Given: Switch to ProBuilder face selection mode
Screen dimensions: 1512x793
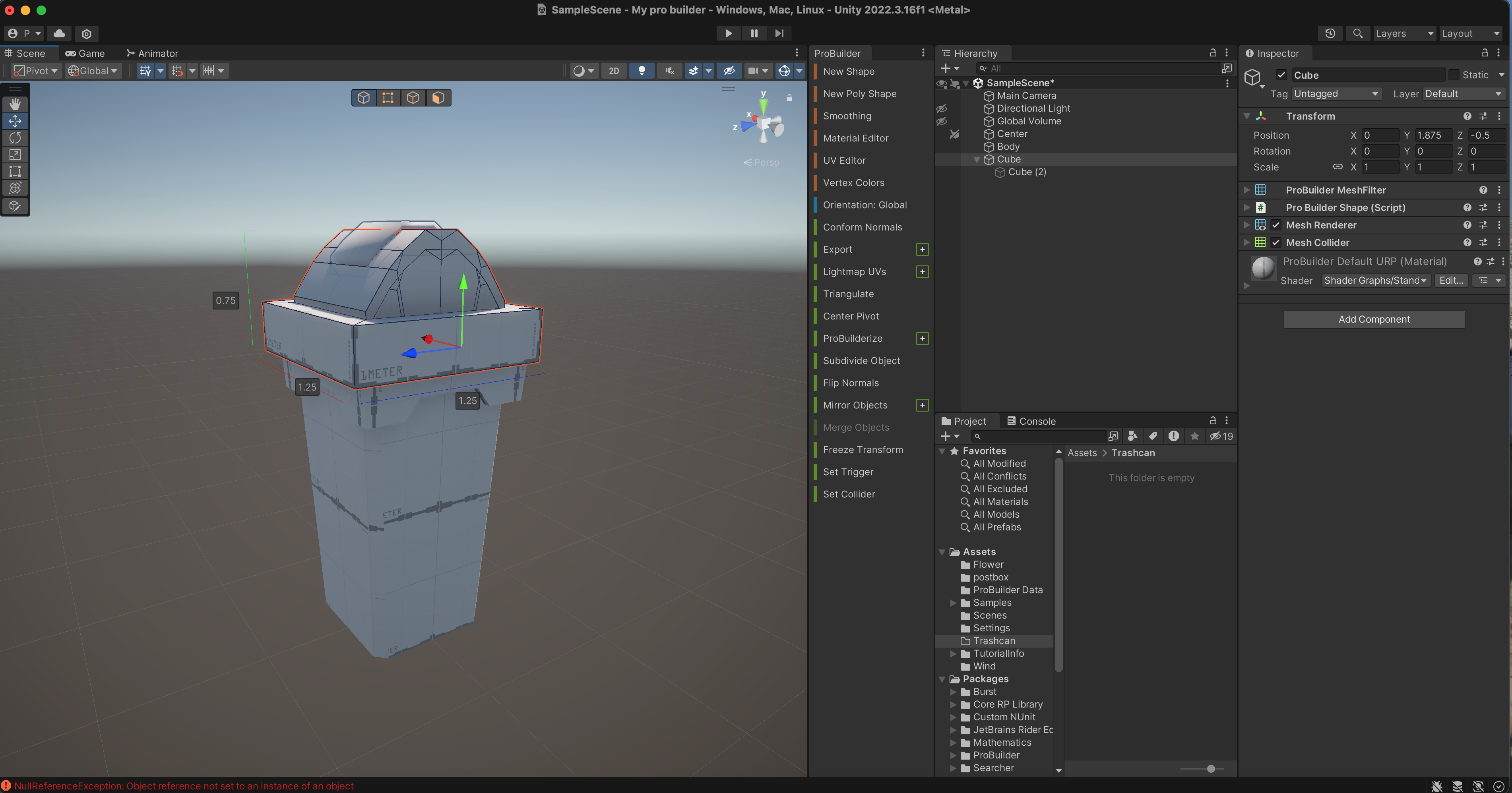Looking at the screenshot, I should tap(438, 97).
